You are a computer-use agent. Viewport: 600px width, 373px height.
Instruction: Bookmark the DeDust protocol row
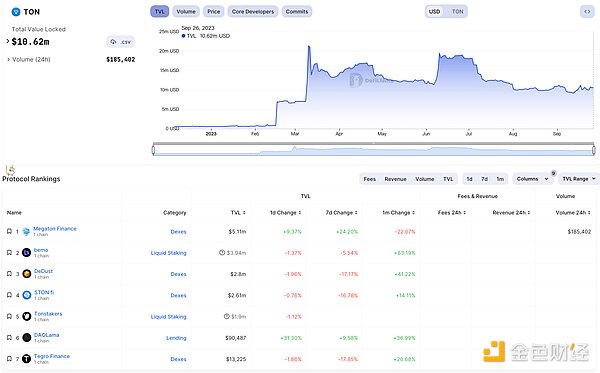[9, 274]
